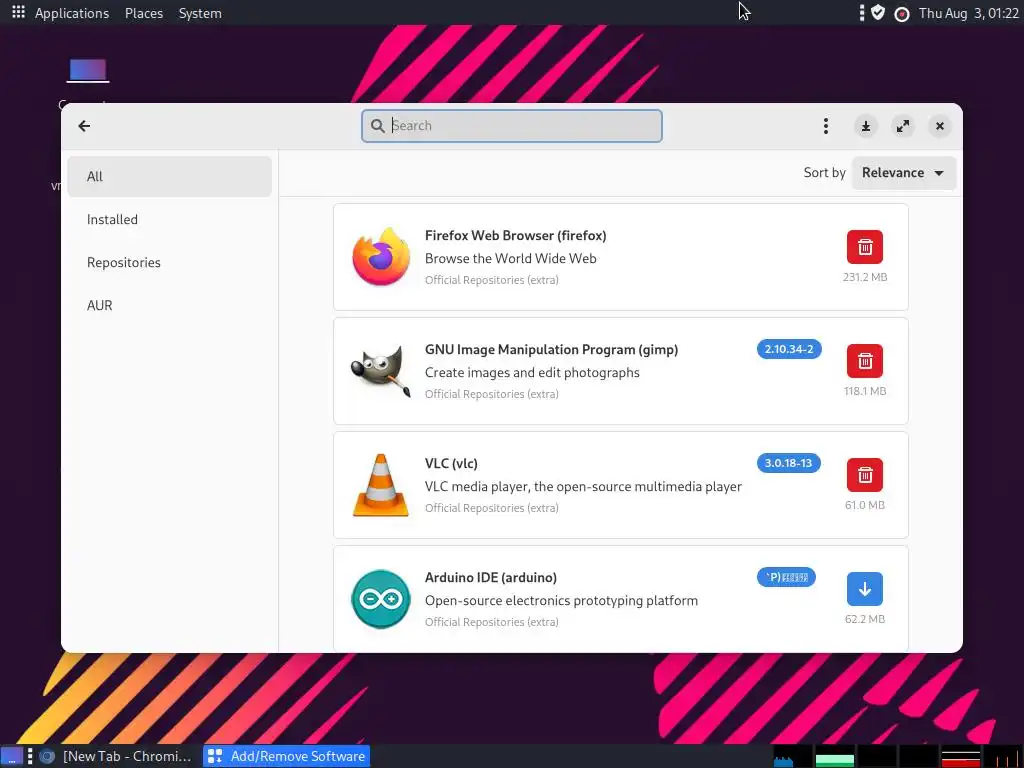Open the Applications grid icon in top panel
Screen dimensions: 1024x768
(x=18, y=12)
